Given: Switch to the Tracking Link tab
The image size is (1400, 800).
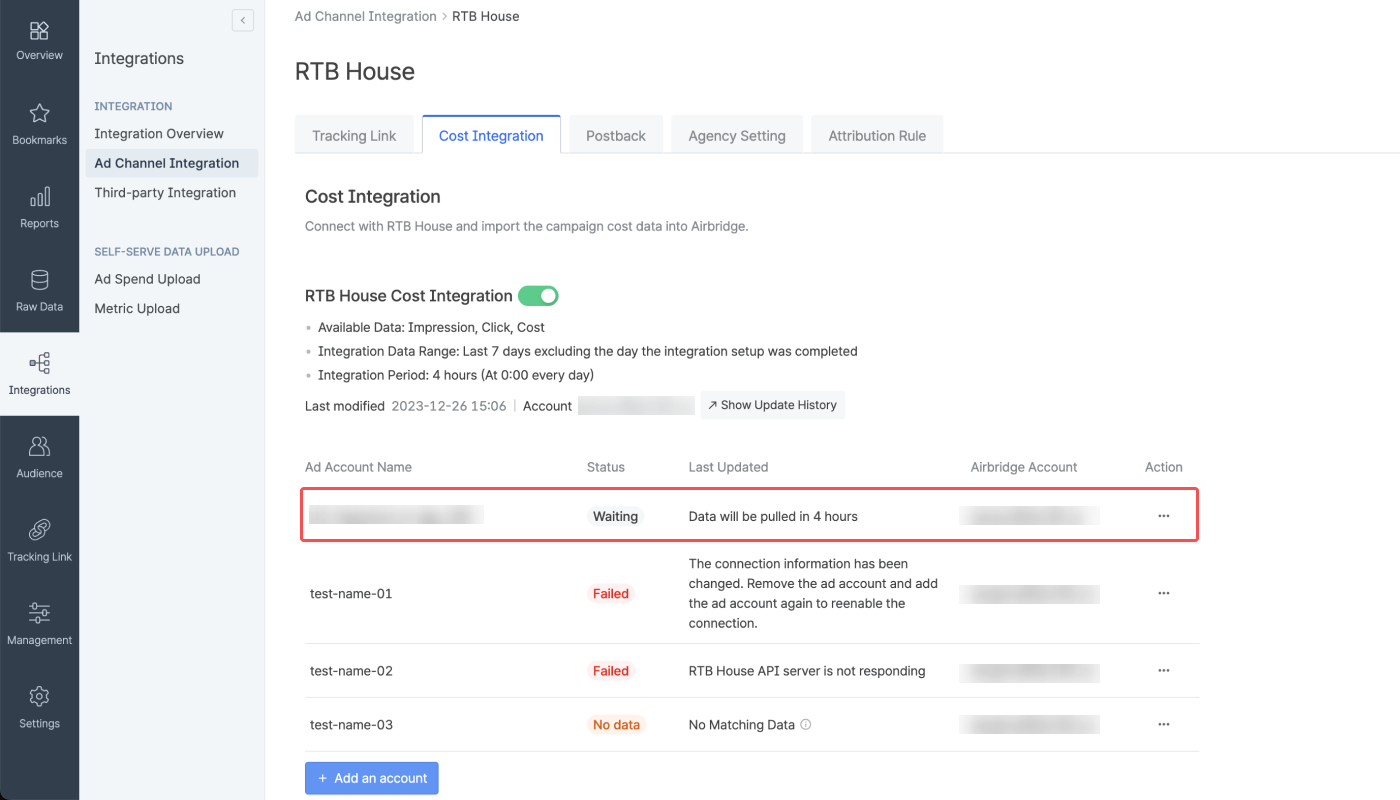Looking at the screenshot, I should click(x=354, y=135).
